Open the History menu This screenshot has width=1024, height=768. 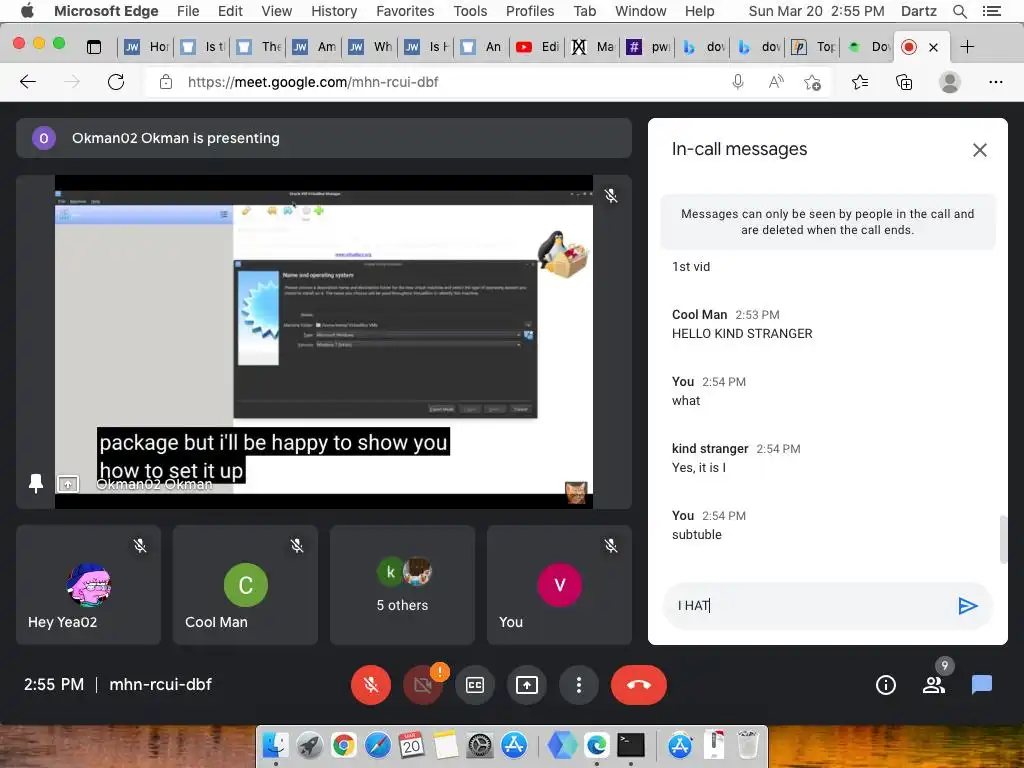tap(334, 11)
